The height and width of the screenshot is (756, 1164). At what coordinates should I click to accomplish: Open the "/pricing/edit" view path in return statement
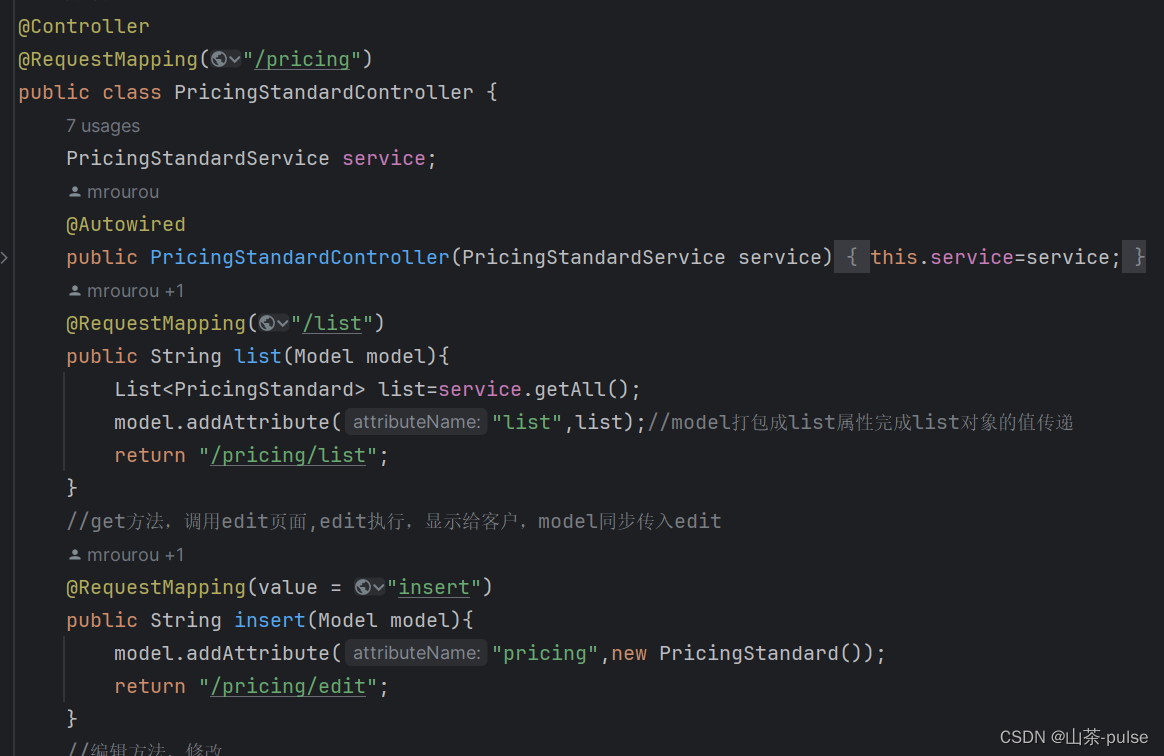[x=289, y=686]
